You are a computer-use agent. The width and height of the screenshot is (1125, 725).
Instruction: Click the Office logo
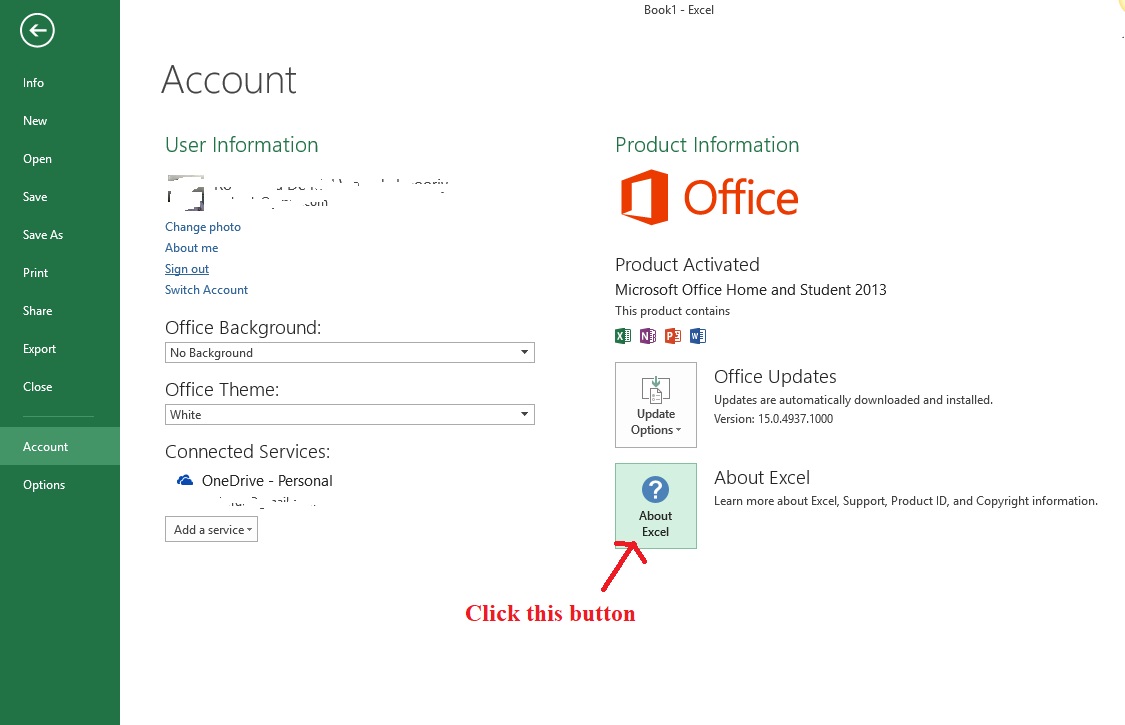(709, 197)
